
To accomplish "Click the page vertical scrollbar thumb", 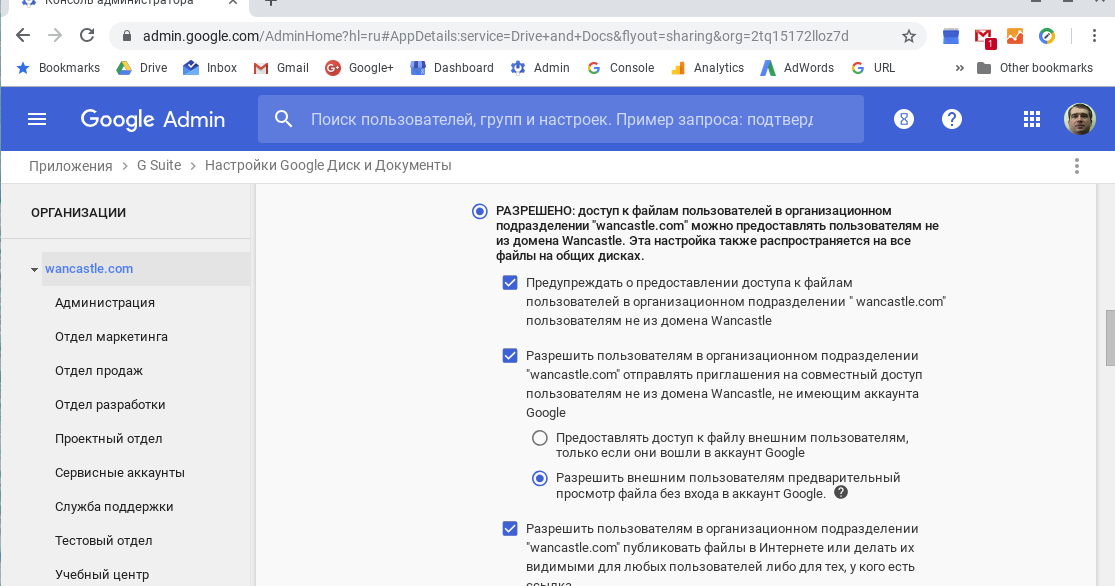I will (1109, 338).
